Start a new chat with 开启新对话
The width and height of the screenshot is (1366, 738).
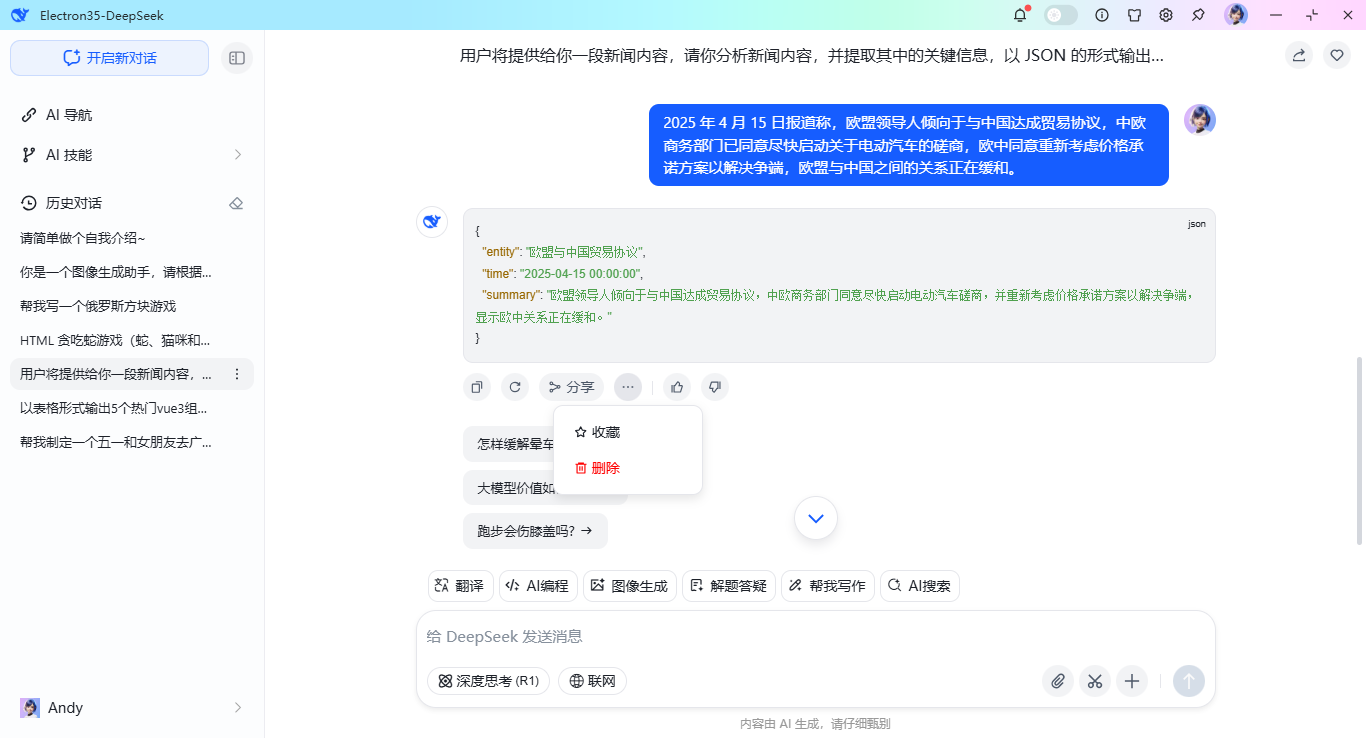coord(109,58)
